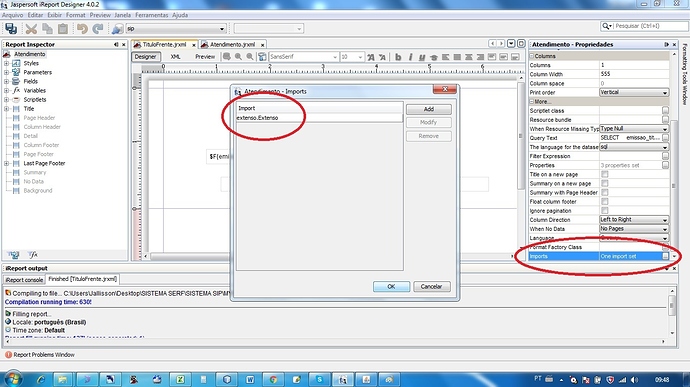Viewport: 690px width, 387px height.
Task: Select extenso.Extenso import entry
Action: pyautogui.click(x=319, y=118)
